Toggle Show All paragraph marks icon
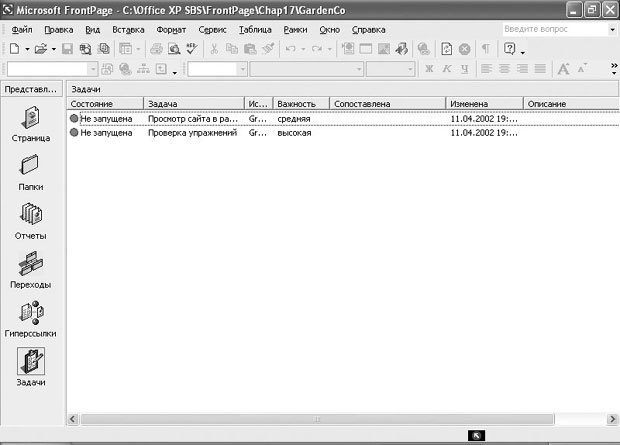Viewport: 620px width, 445px height. (x=486, y=49)
